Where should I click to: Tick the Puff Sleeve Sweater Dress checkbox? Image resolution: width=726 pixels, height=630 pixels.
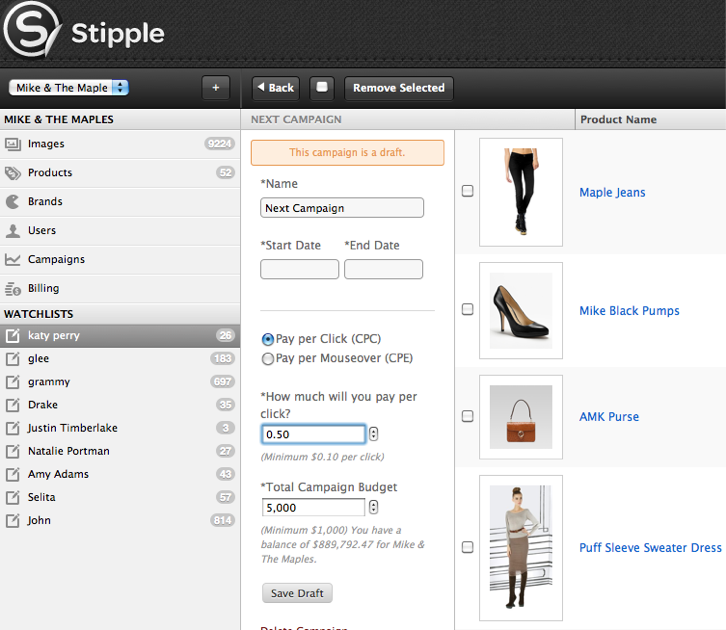tap(468, 547)
